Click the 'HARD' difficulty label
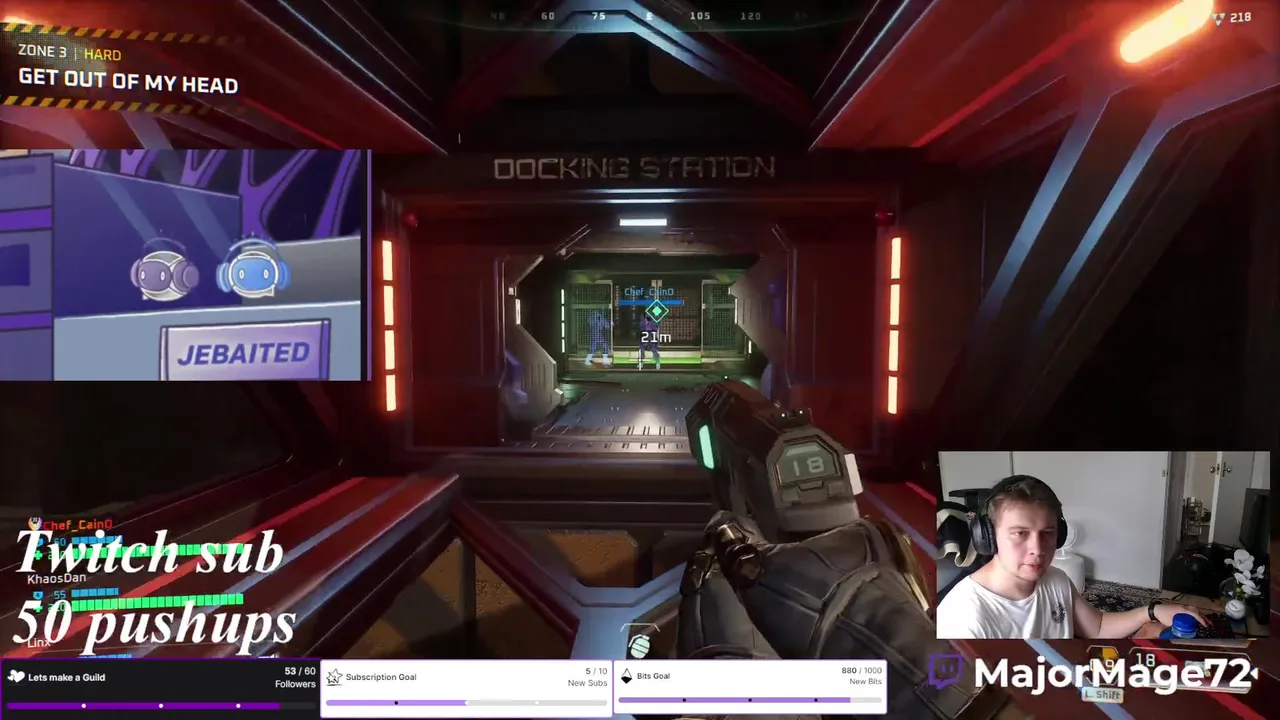The width and height of the screenshot is (1280, 720). pyautogui.click(x=102, y=55)
